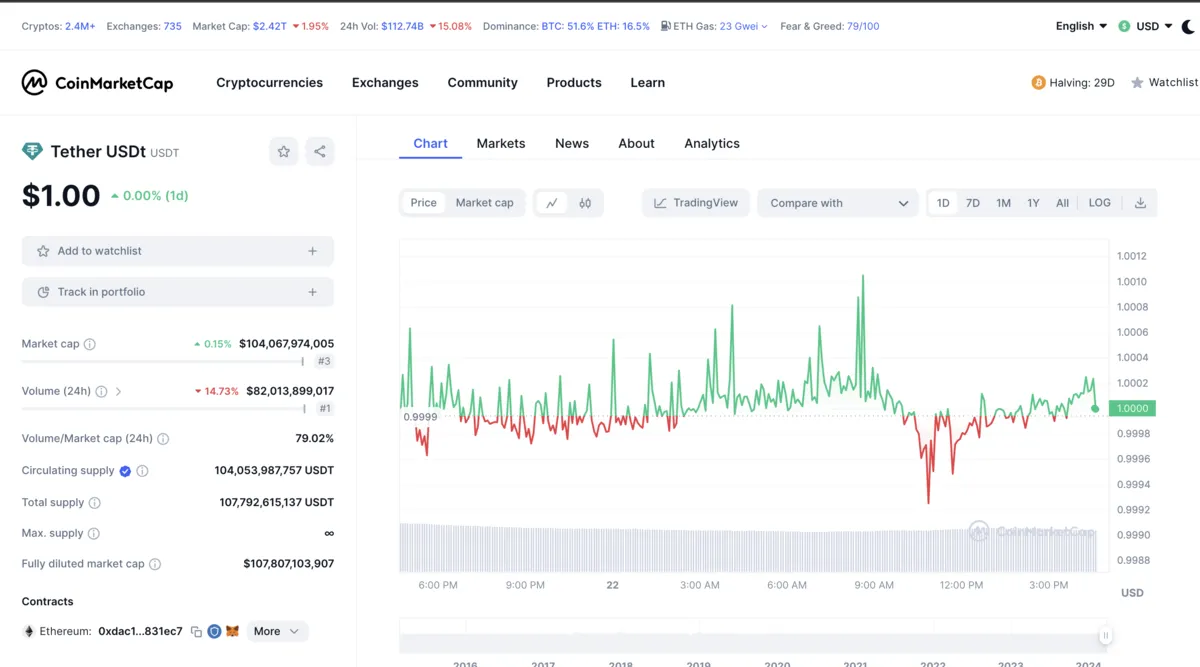Open the Fear & Greed 79/100 link
The image size is (1200, 667).
point(830,26)
